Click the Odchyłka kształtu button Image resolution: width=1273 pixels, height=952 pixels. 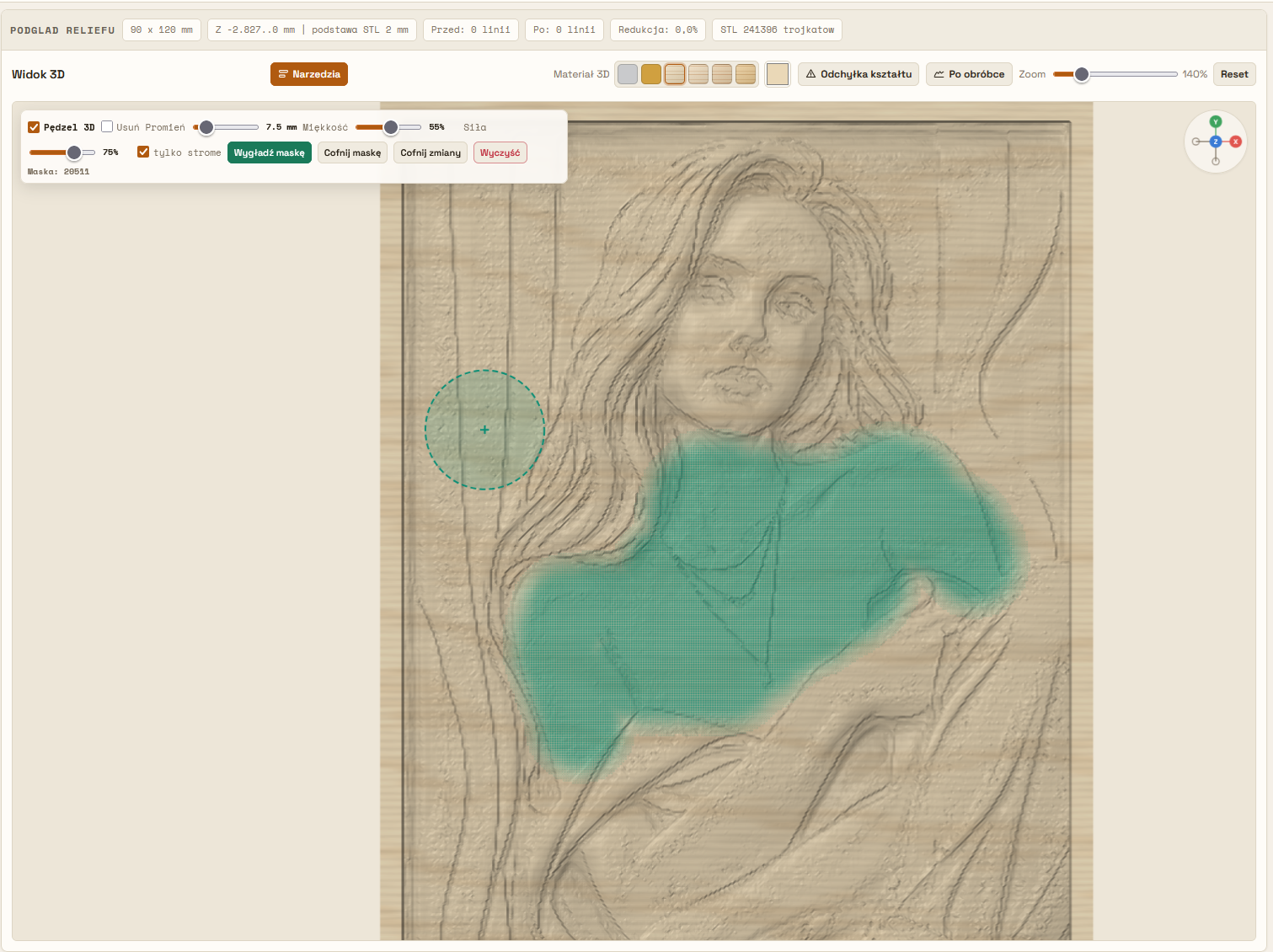pos(858,74)
